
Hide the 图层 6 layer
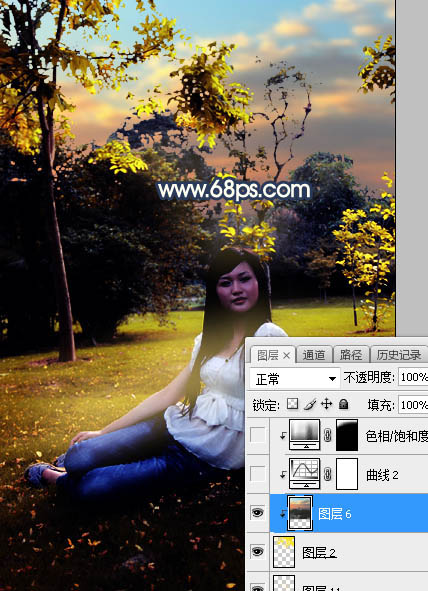tap(258, 513)
